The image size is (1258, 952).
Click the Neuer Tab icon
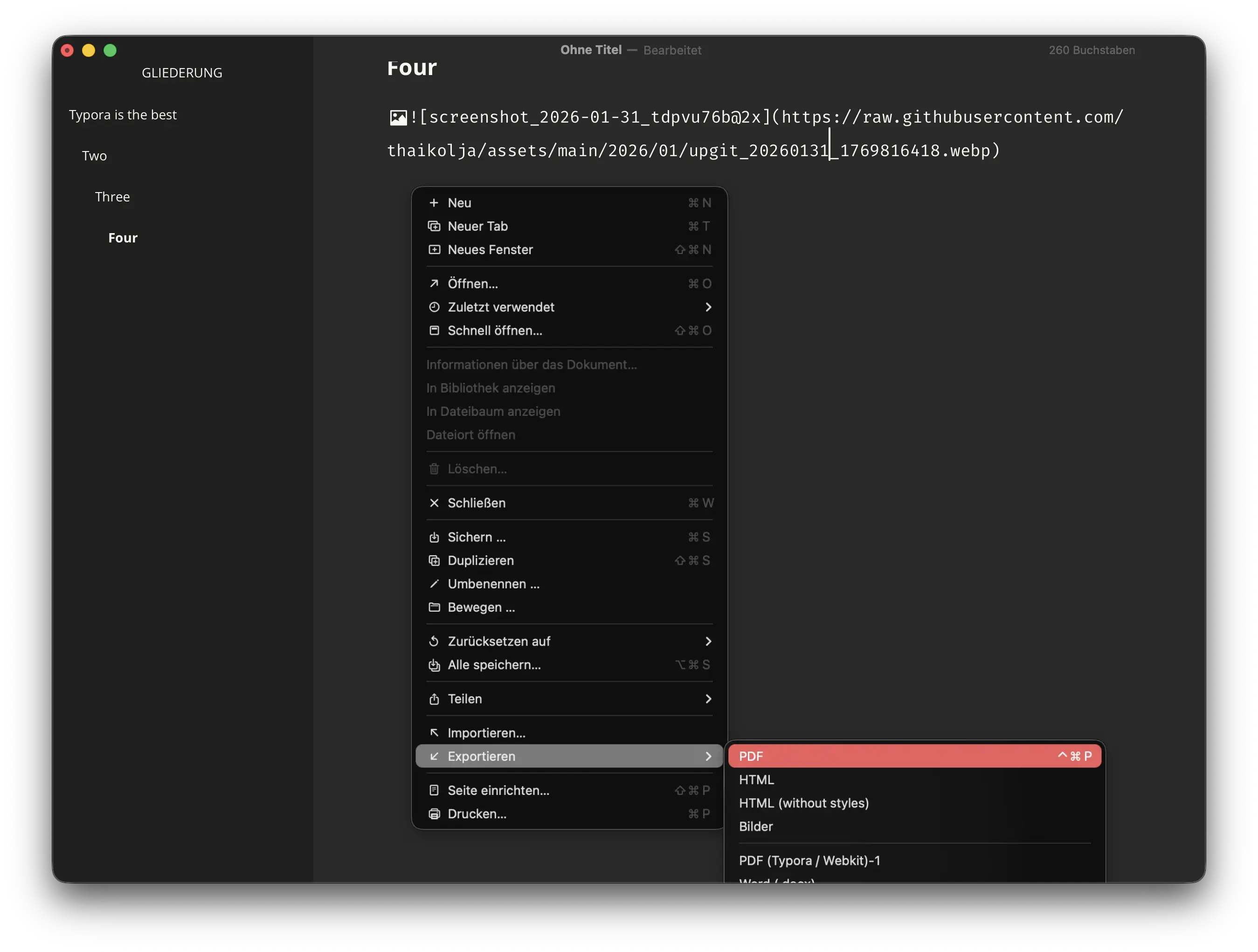(x=434, y=226)
